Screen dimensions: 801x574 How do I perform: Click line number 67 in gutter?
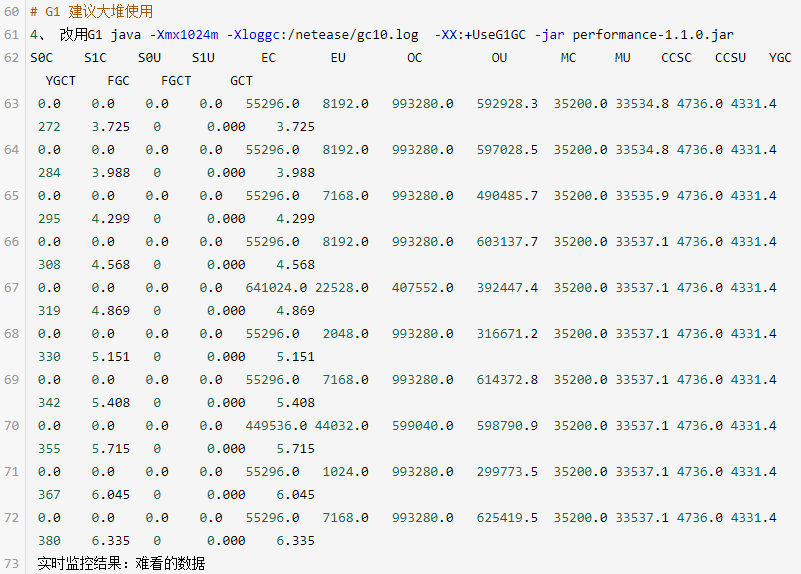(x=11, y=287)
